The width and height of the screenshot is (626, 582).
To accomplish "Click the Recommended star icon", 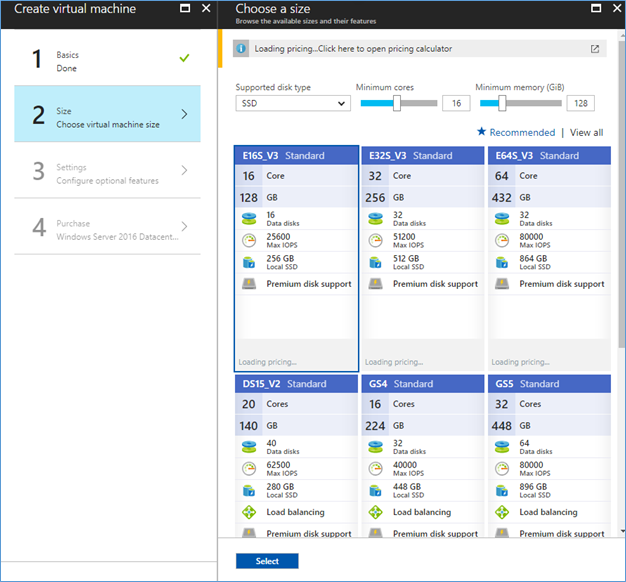I will point(481,131).
